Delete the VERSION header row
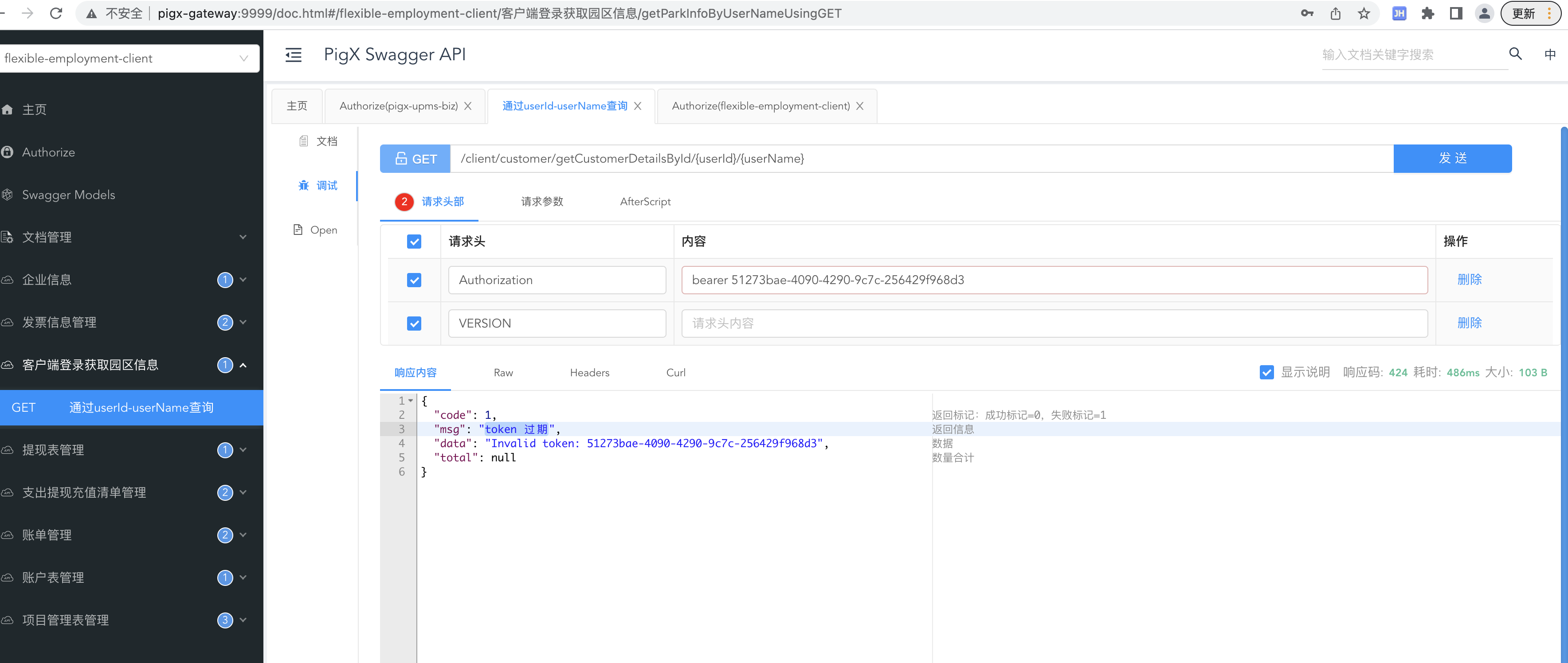This screenshot has width=1568, height=663. pos(1470,323)
